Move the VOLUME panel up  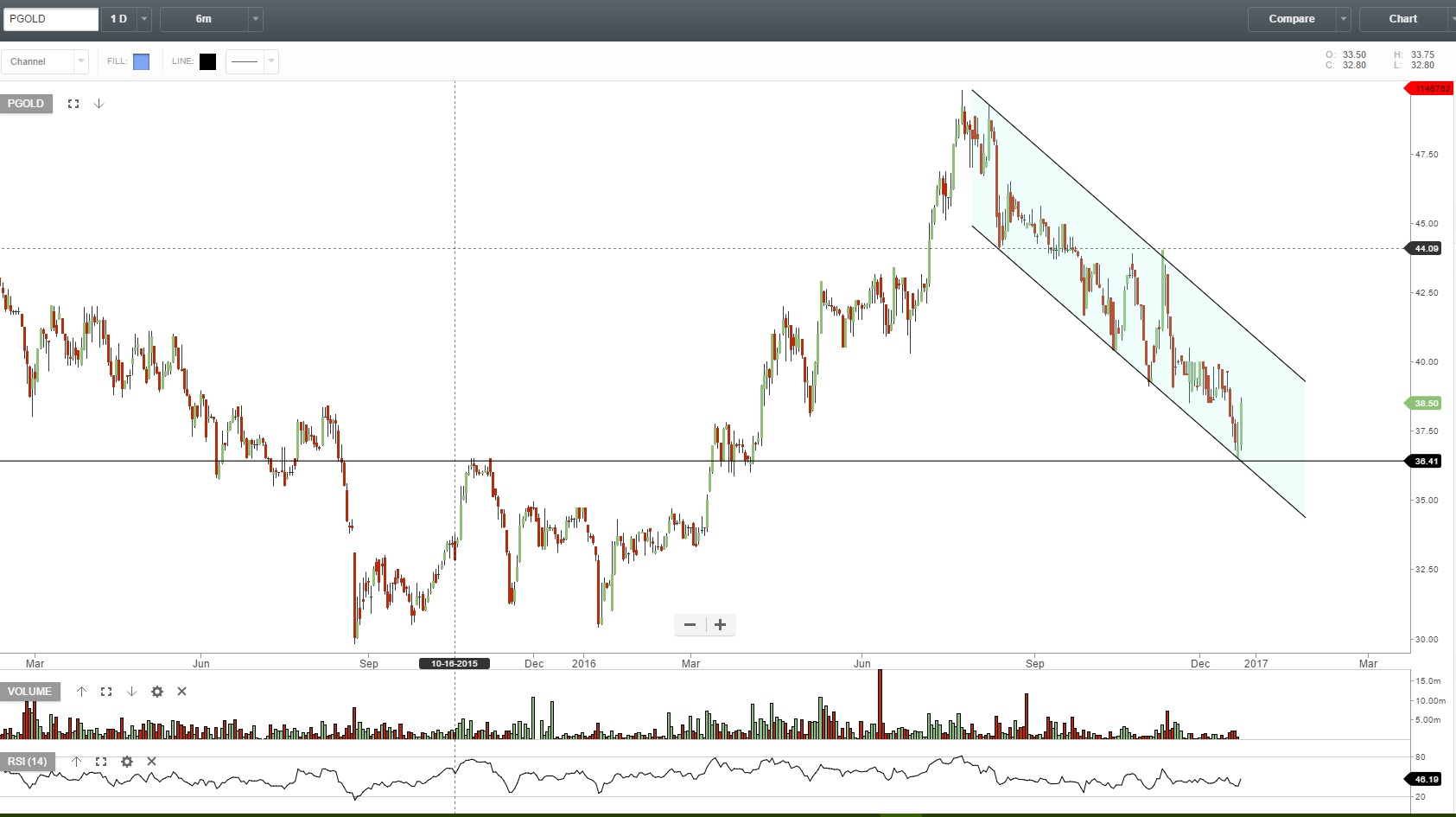click(82, 692)
